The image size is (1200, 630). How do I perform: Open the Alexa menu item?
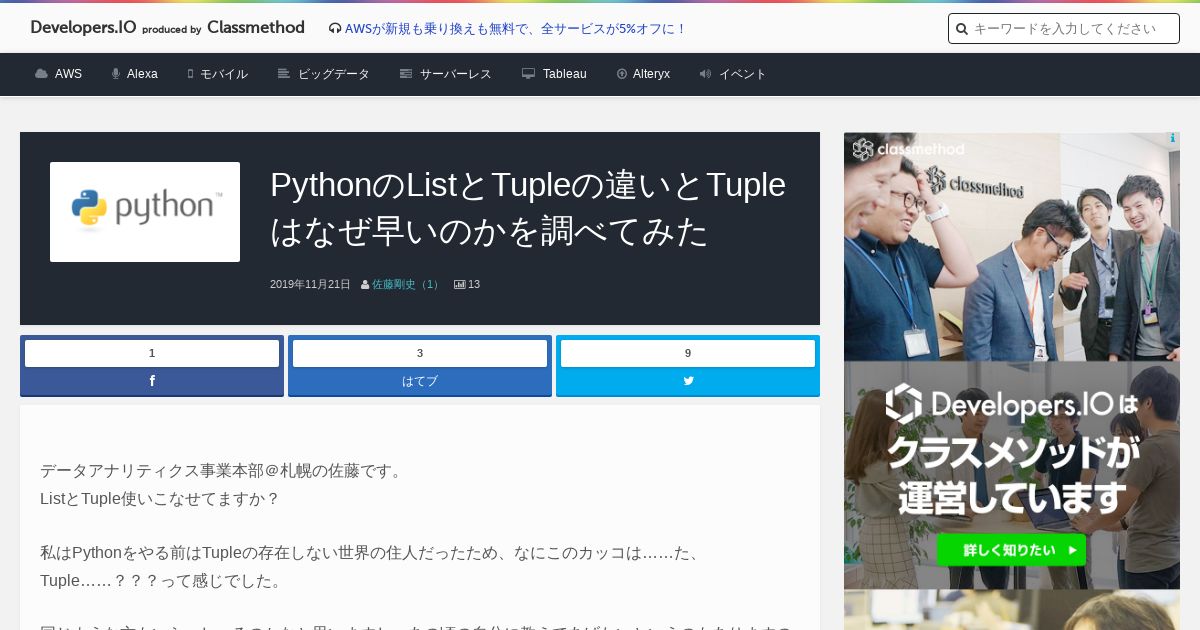coord(142,74)
